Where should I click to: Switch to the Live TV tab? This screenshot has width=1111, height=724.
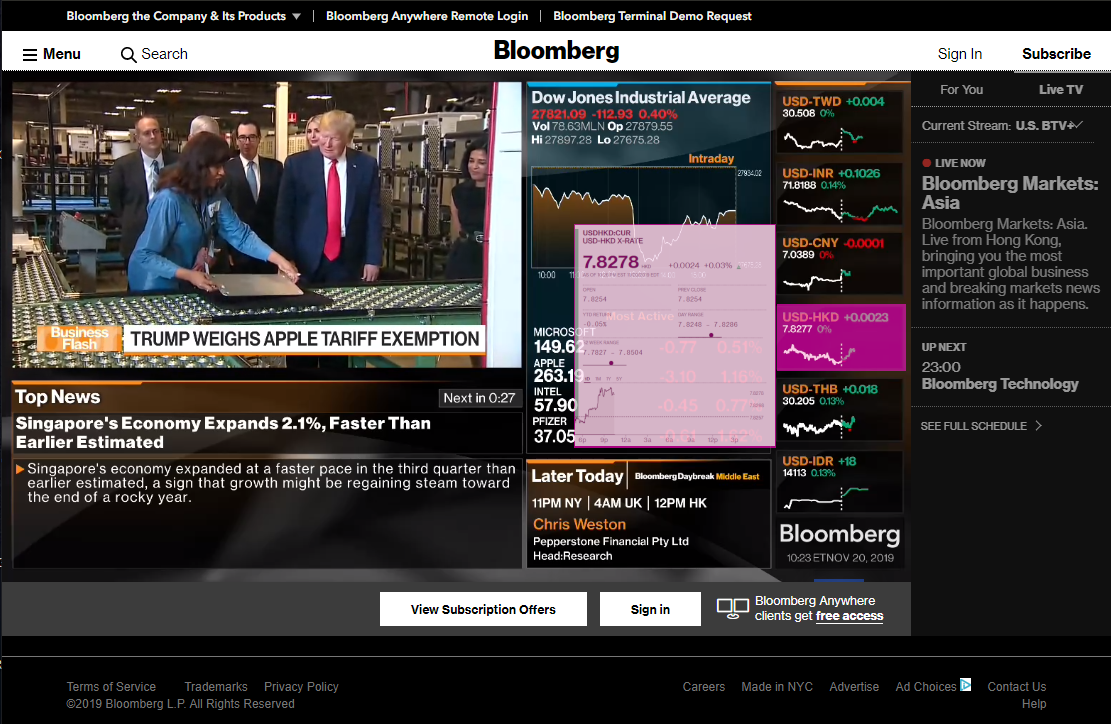(x=1061, y=89)
